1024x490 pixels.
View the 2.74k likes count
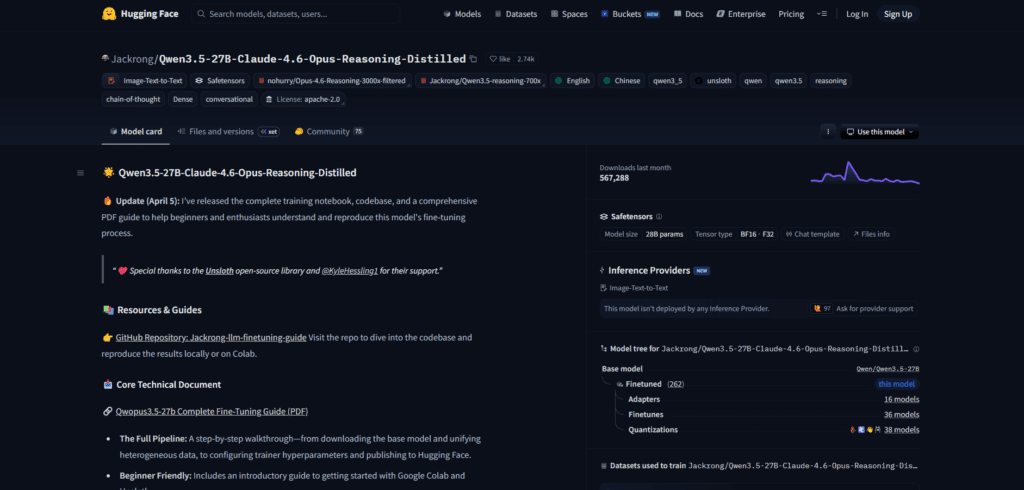(x=526, y=59)
